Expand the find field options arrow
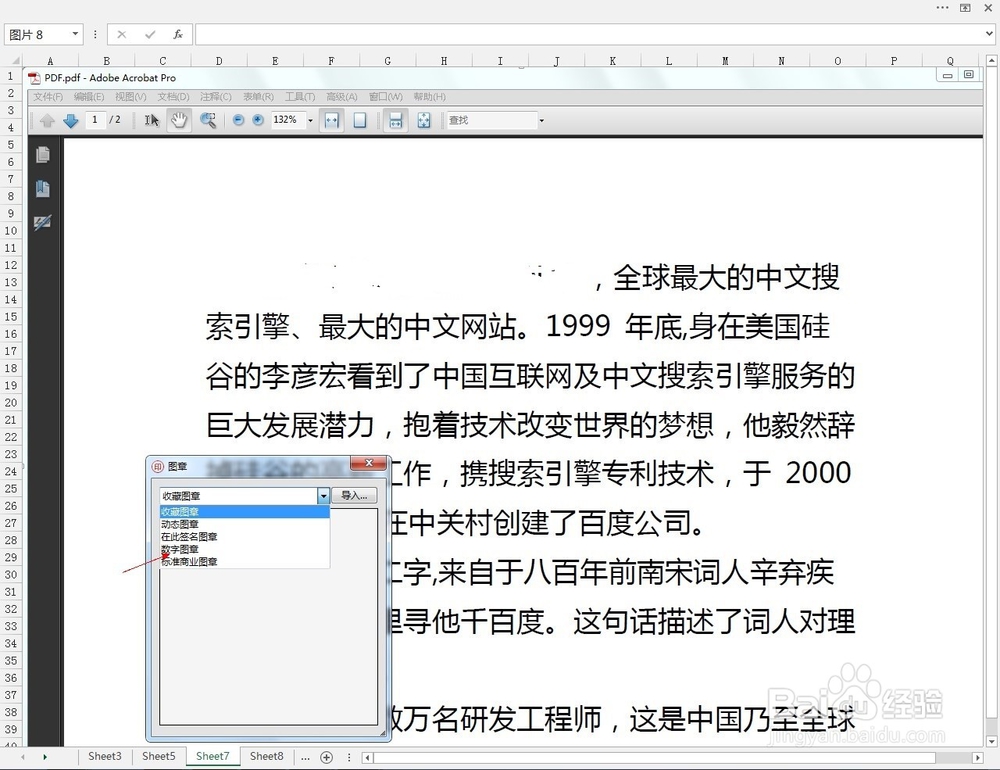 point(541,120)
